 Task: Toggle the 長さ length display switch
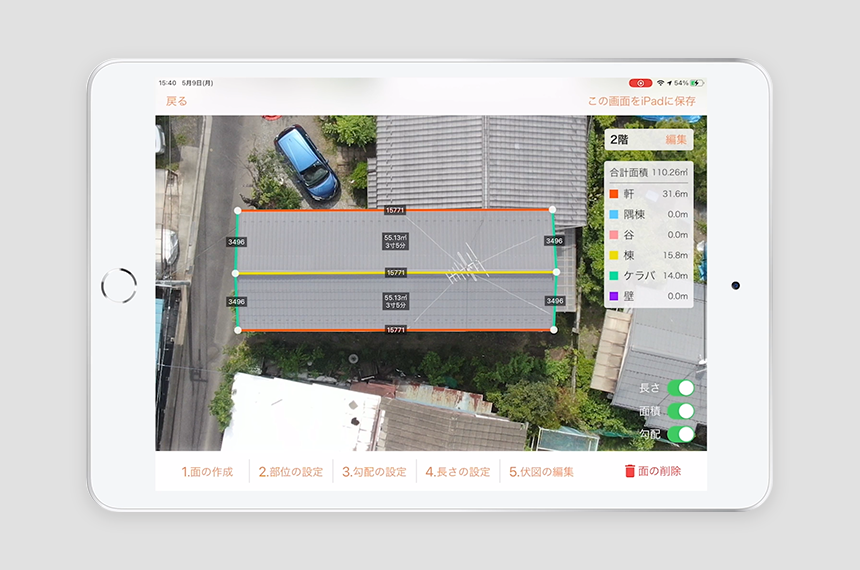click(680, 388)
